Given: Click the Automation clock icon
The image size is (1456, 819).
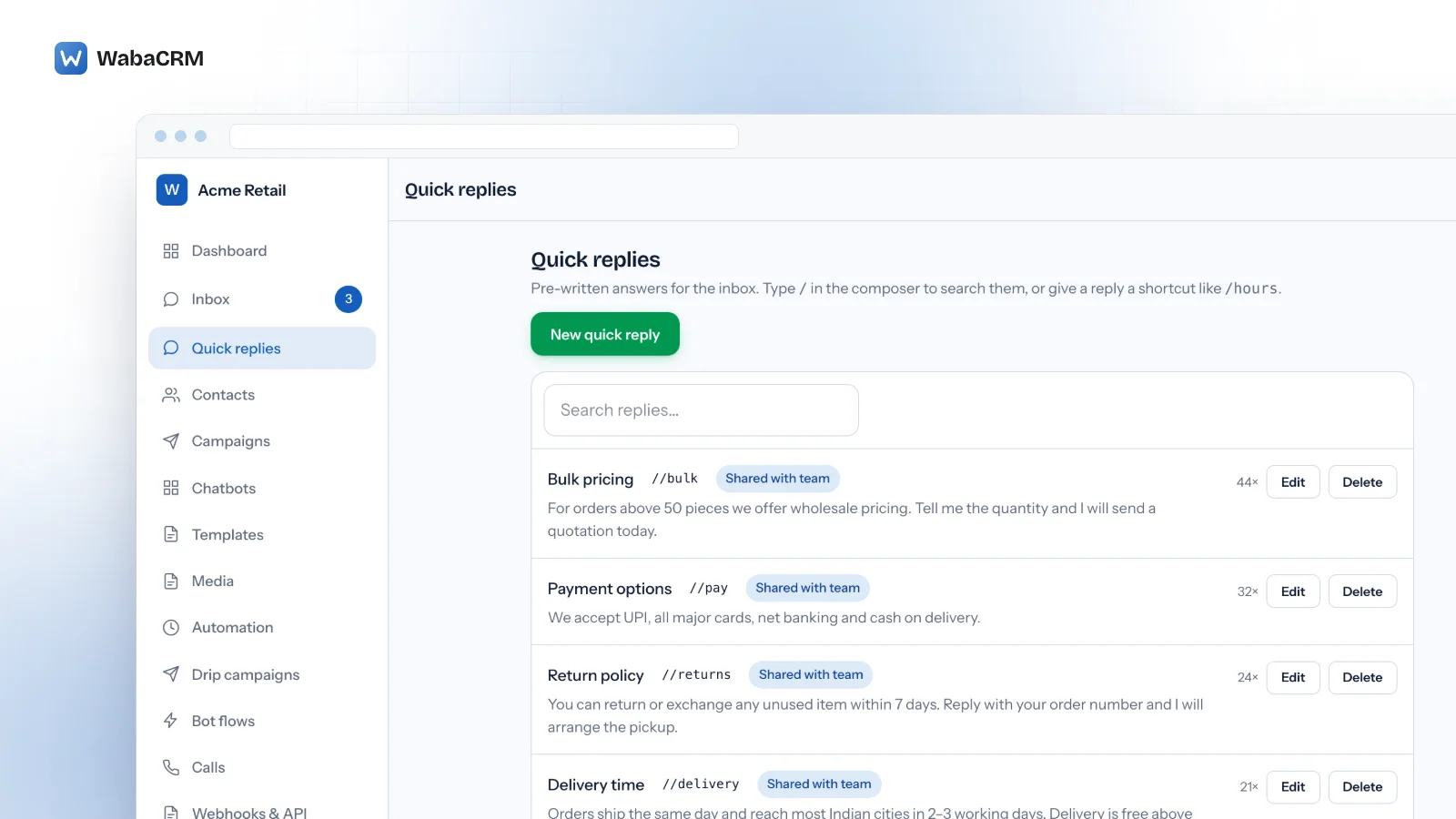Looking at the screenshot, I should click(171, 627).
